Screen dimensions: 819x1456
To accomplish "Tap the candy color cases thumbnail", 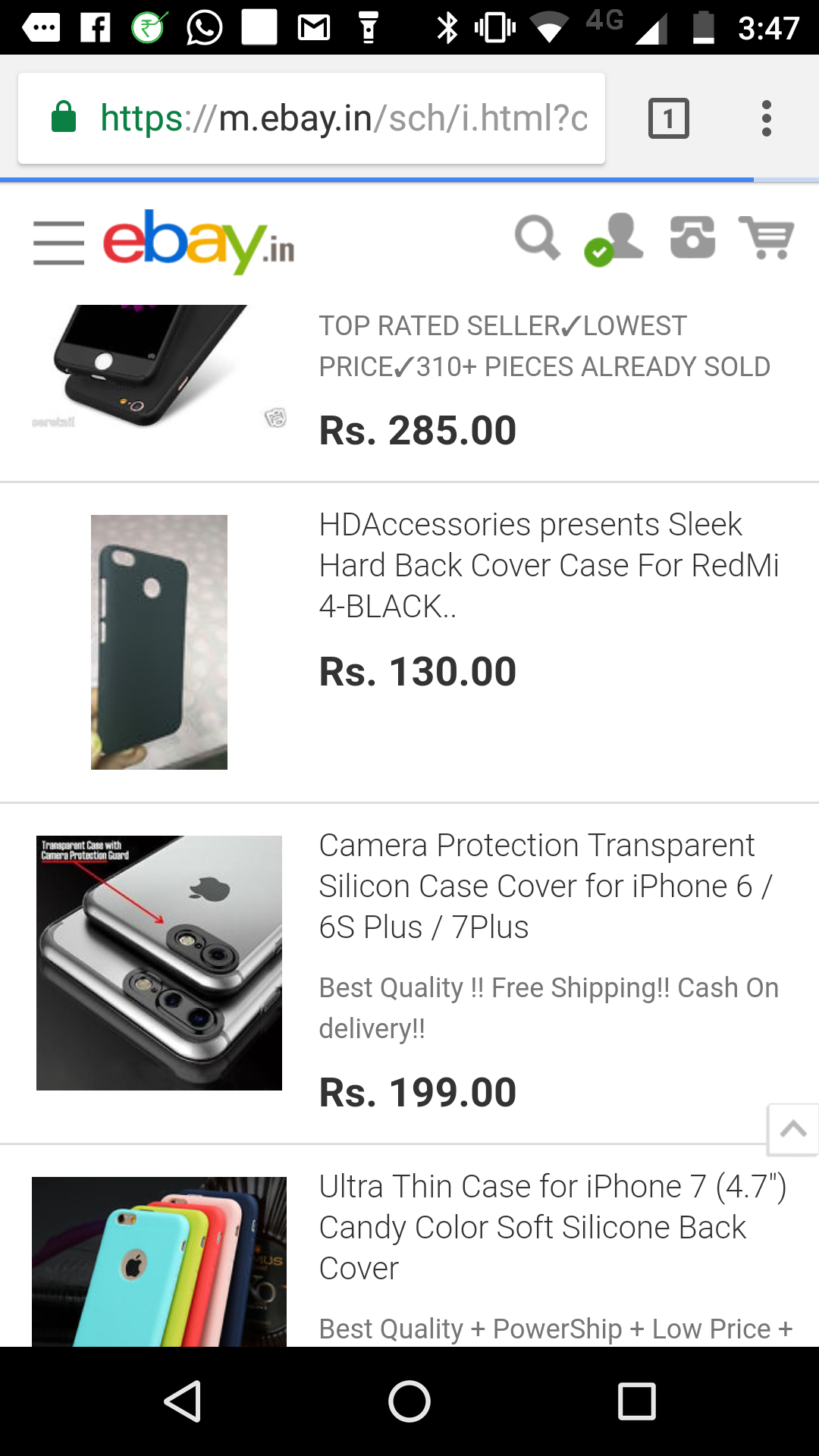I will [x=159, y=1261].
